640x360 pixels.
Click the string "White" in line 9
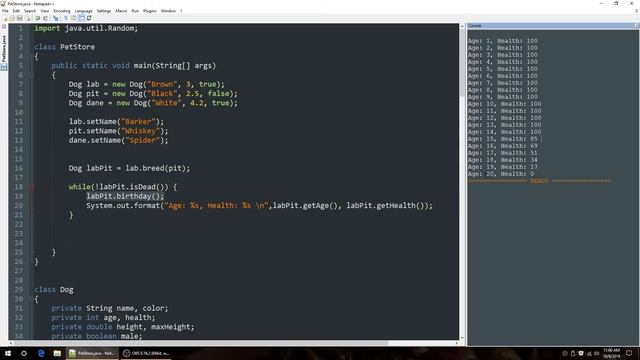pyautogui.click(x=167, y=103)
